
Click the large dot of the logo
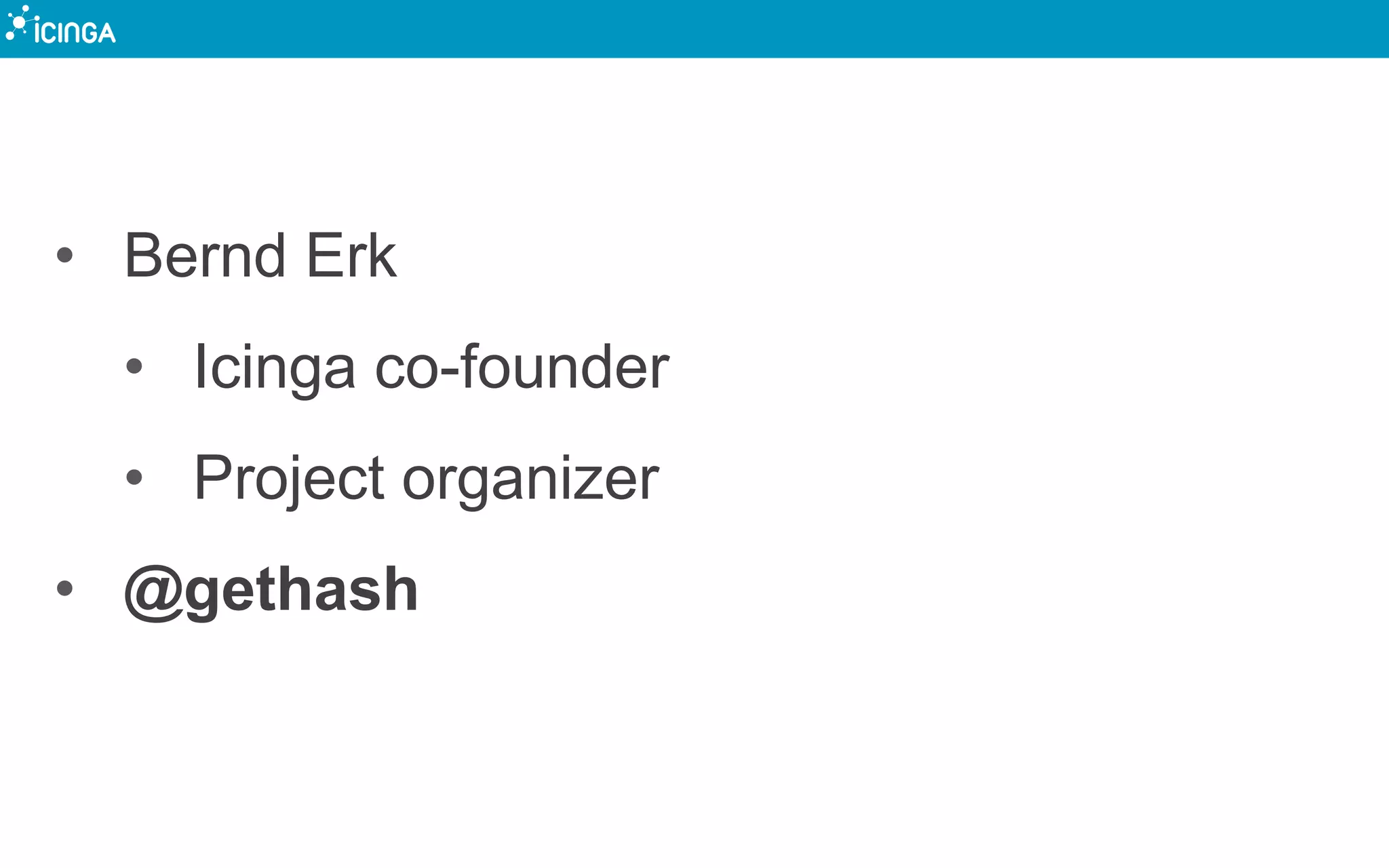tap(19, 24)
